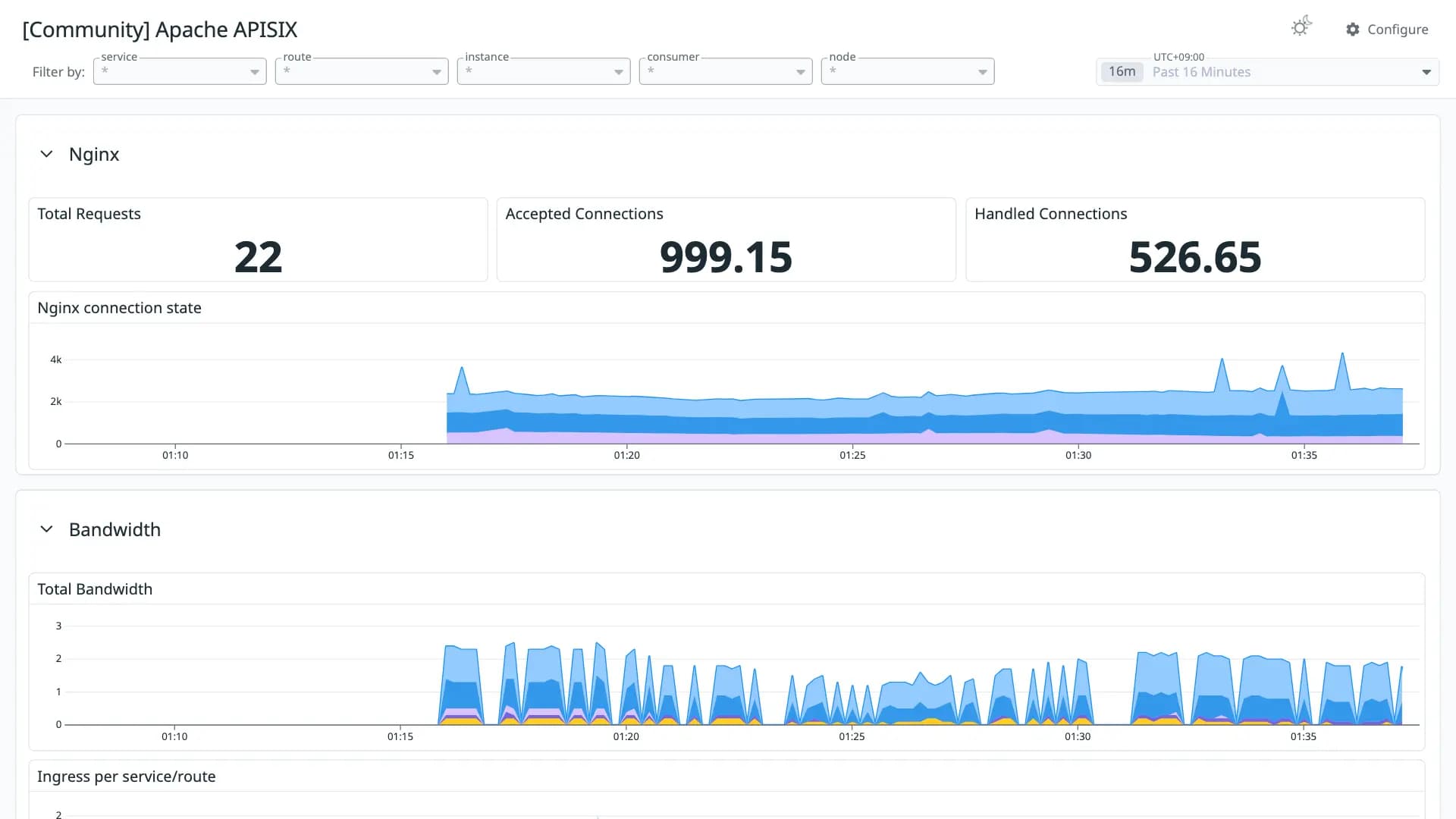Click the Ingress per service/route graph title

126,777
